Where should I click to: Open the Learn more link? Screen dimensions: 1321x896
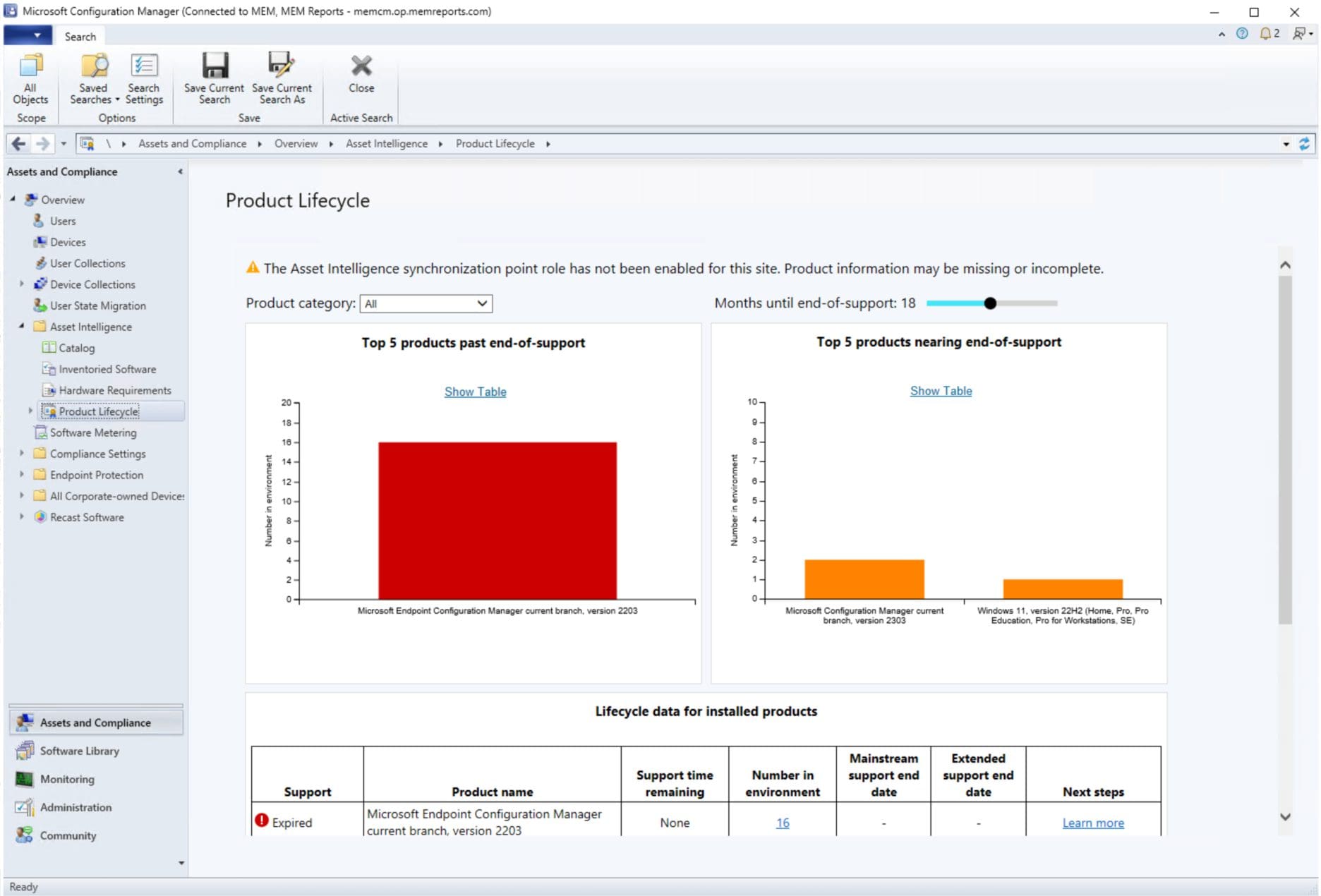(x=1093, y=823)
